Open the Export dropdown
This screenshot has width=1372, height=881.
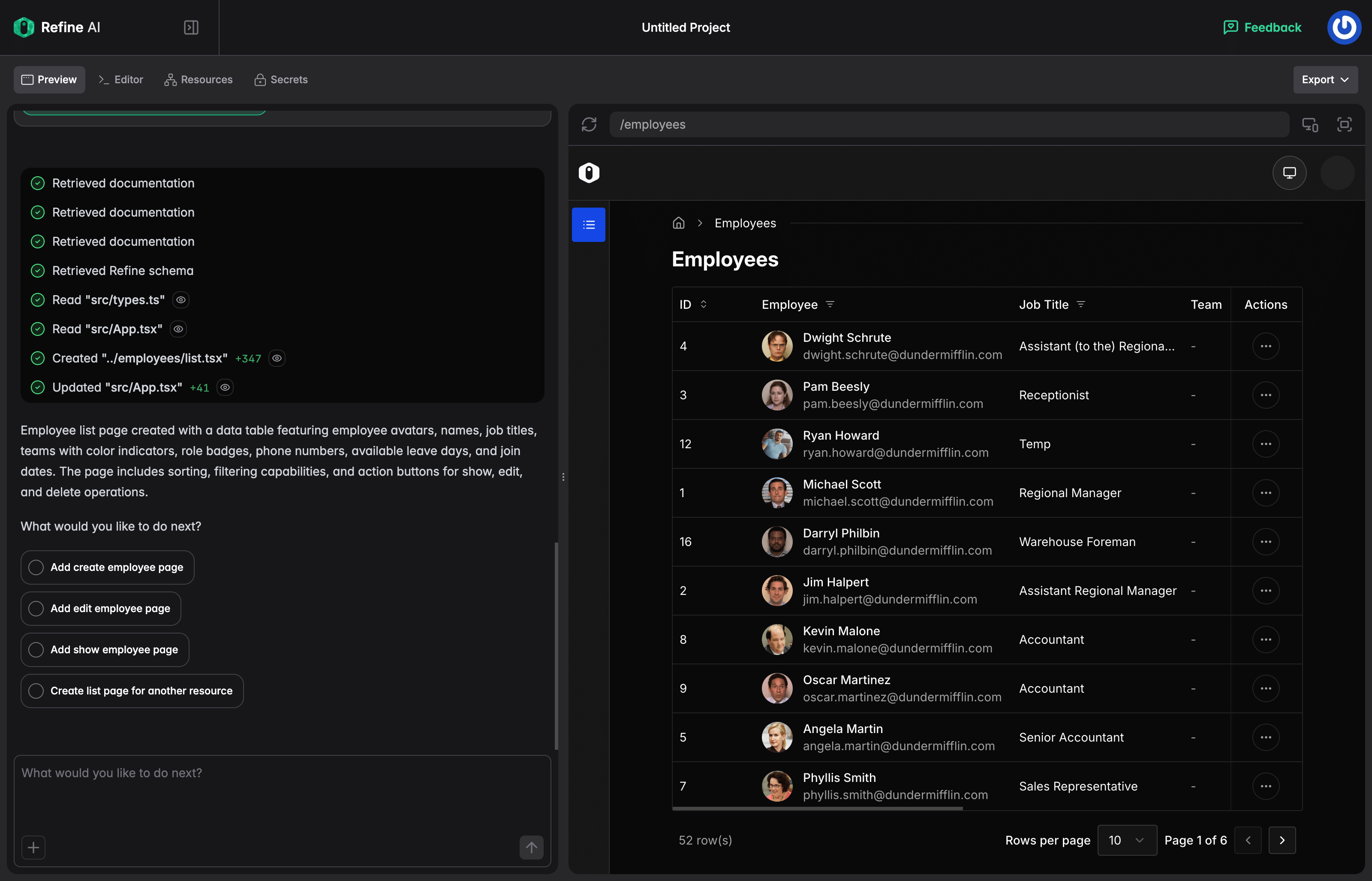tap(1325, 79)
